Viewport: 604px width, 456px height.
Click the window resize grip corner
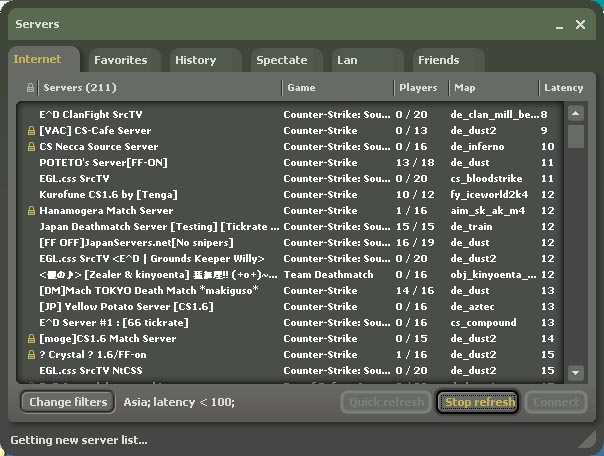(588, 440)
